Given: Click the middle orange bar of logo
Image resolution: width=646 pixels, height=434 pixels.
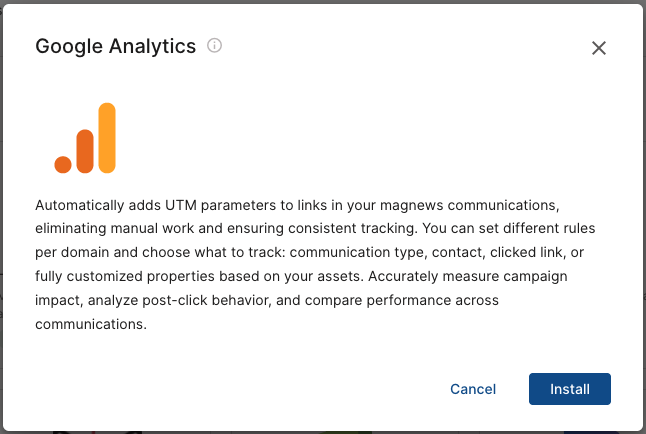Looking at the screenshot, I should [85, 151].
